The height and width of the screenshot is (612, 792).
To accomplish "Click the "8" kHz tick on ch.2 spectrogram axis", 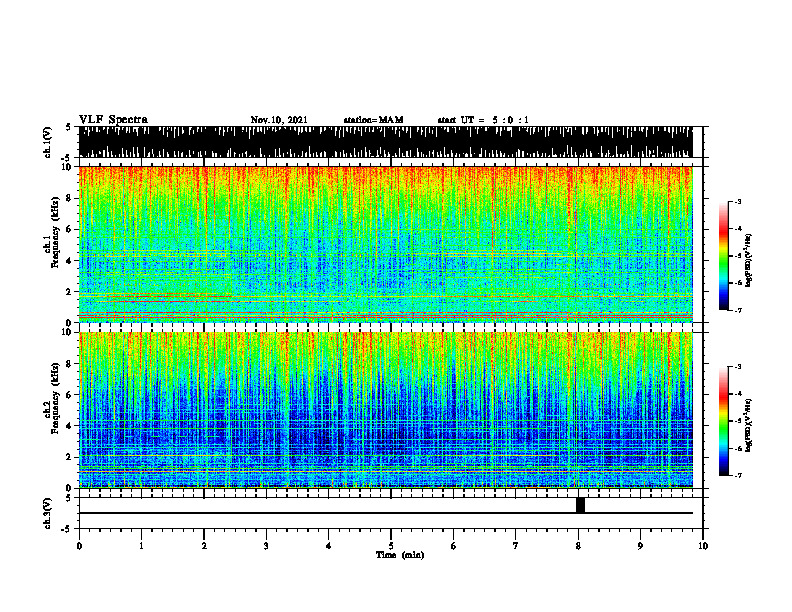I will click(x=70, y=364).
